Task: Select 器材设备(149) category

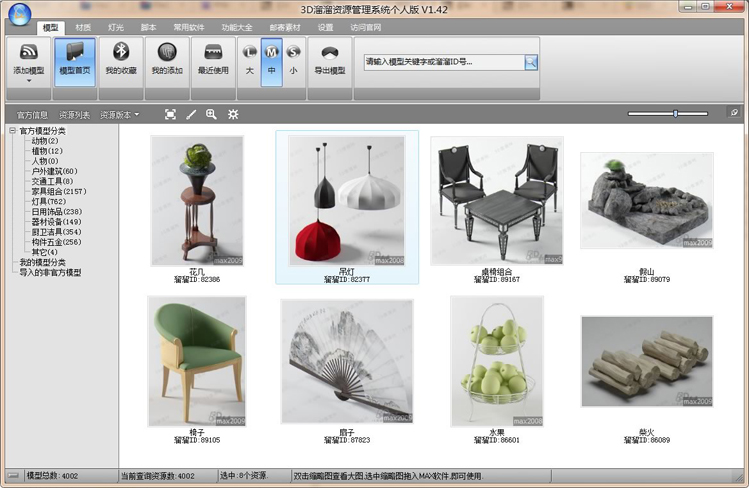Action: coord(56,222)
